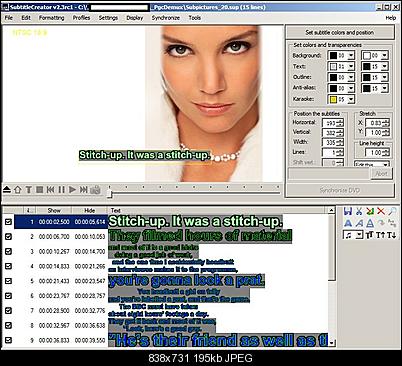402x366 pixels.
Task: Stop the video playback
Action: point(40,190)
